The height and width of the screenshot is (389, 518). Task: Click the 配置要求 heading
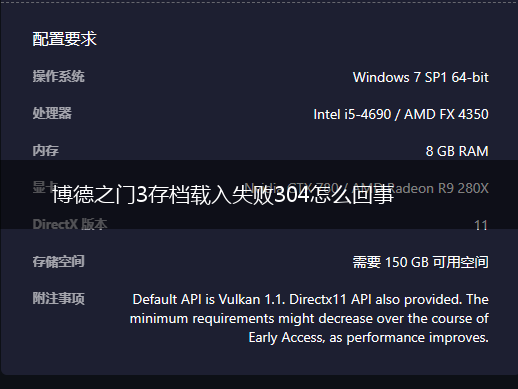[64, 39]
